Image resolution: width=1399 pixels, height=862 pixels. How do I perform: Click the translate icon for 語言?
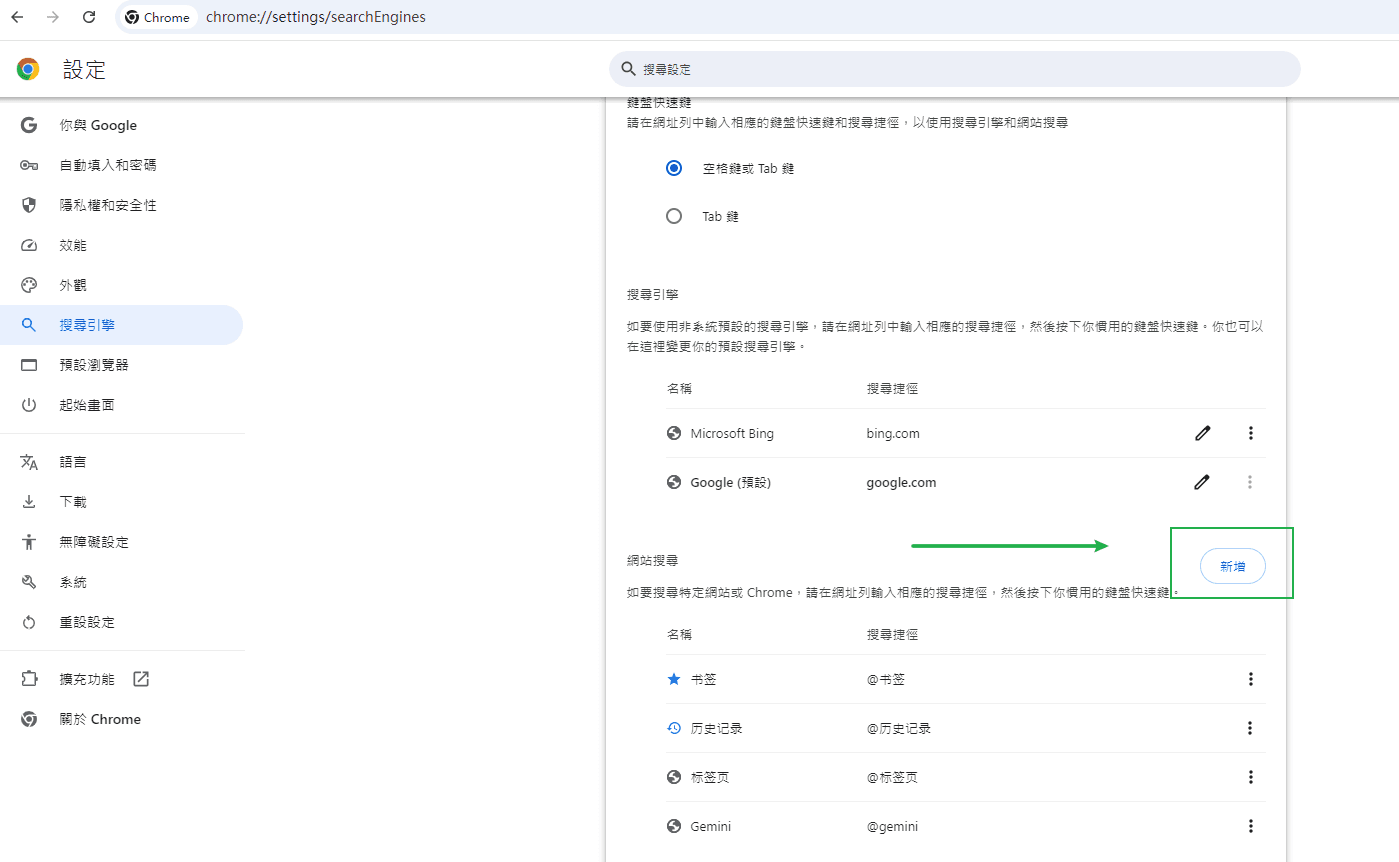pos(29,462)
